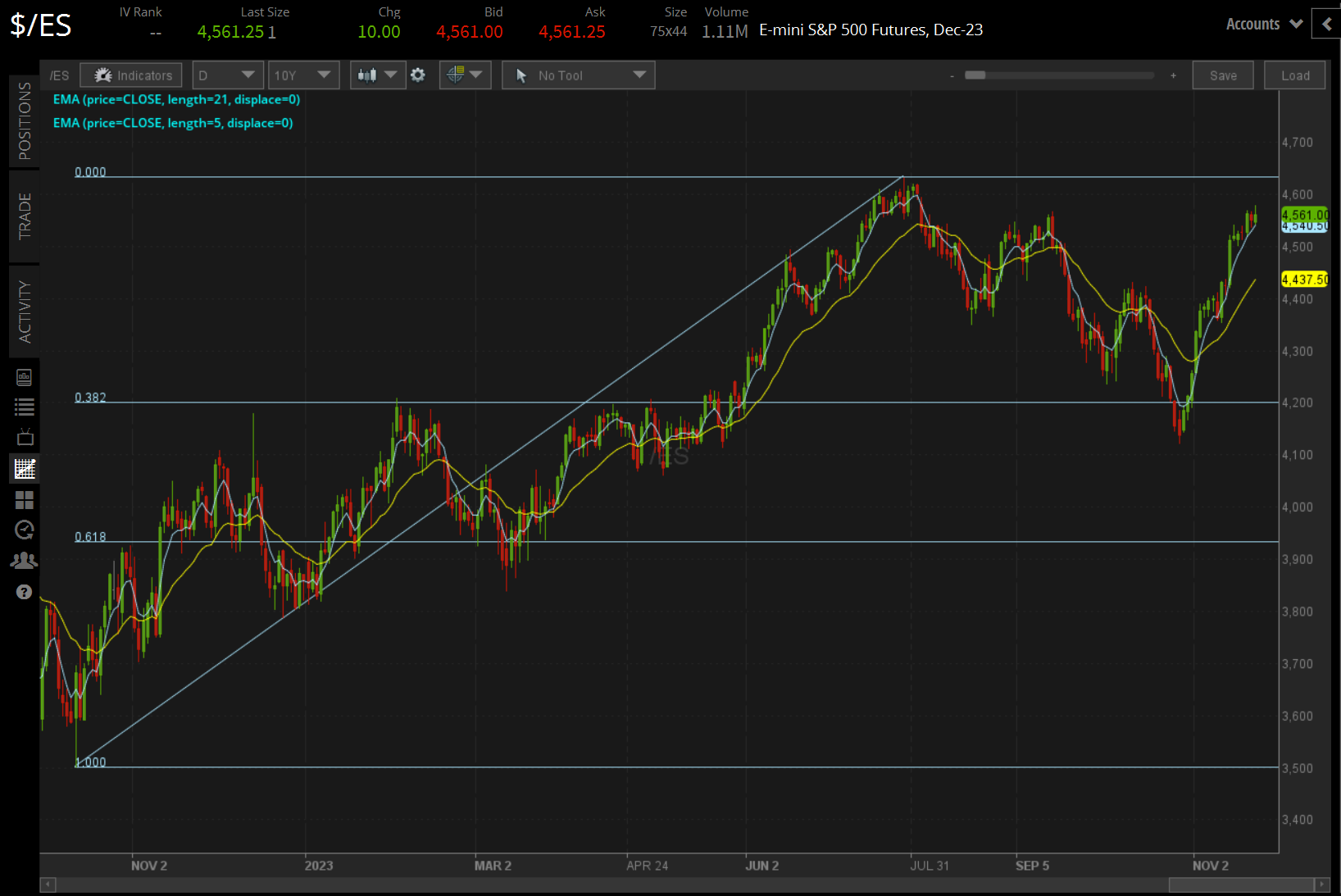This screenshot has width=1341, height=896.
Task: Click the 3,500 price axis label
Action: pyautogui.click(x=1298, y=768)
